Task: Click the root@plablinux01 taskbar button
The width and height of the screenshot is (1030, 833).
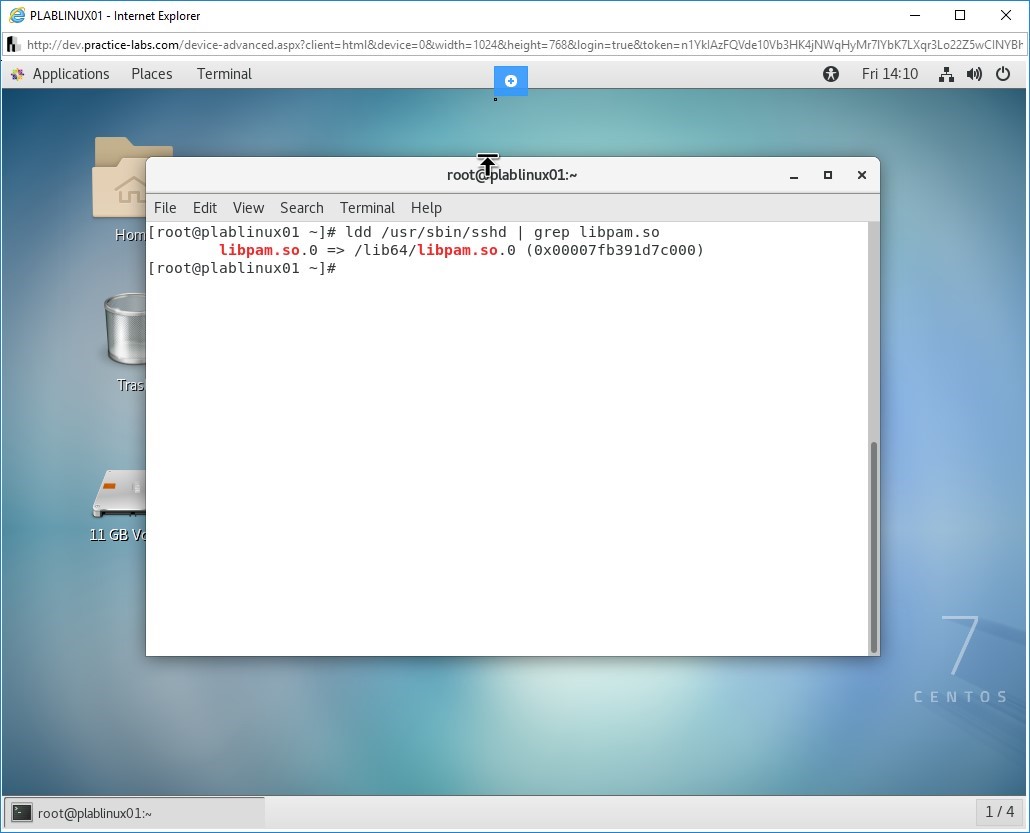Action: [x=135, y=813]
